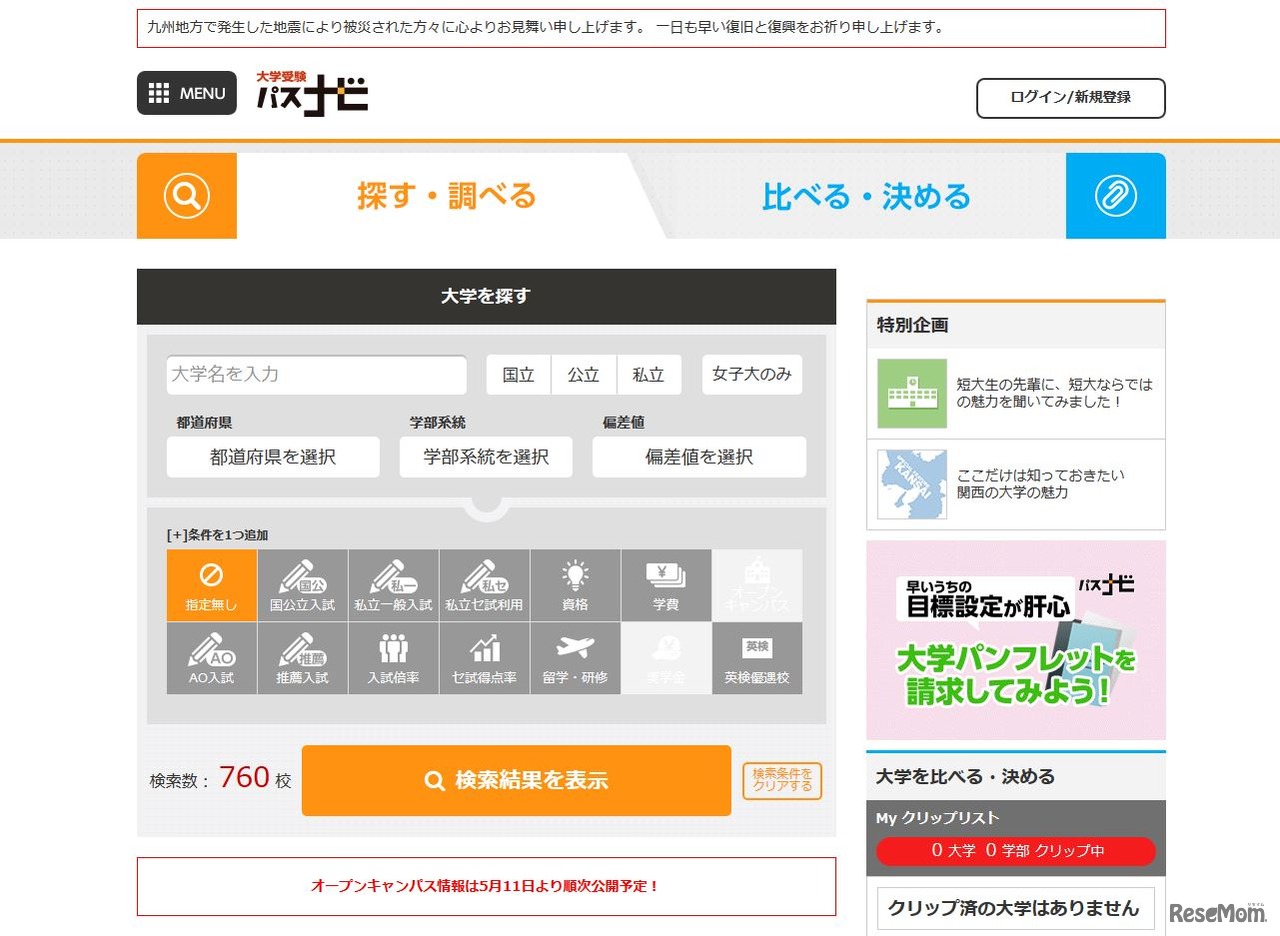This screenshot has width=1280, height=936.
Task: Pick the 資格 lightbulb icon
Action: click(575, 585)
